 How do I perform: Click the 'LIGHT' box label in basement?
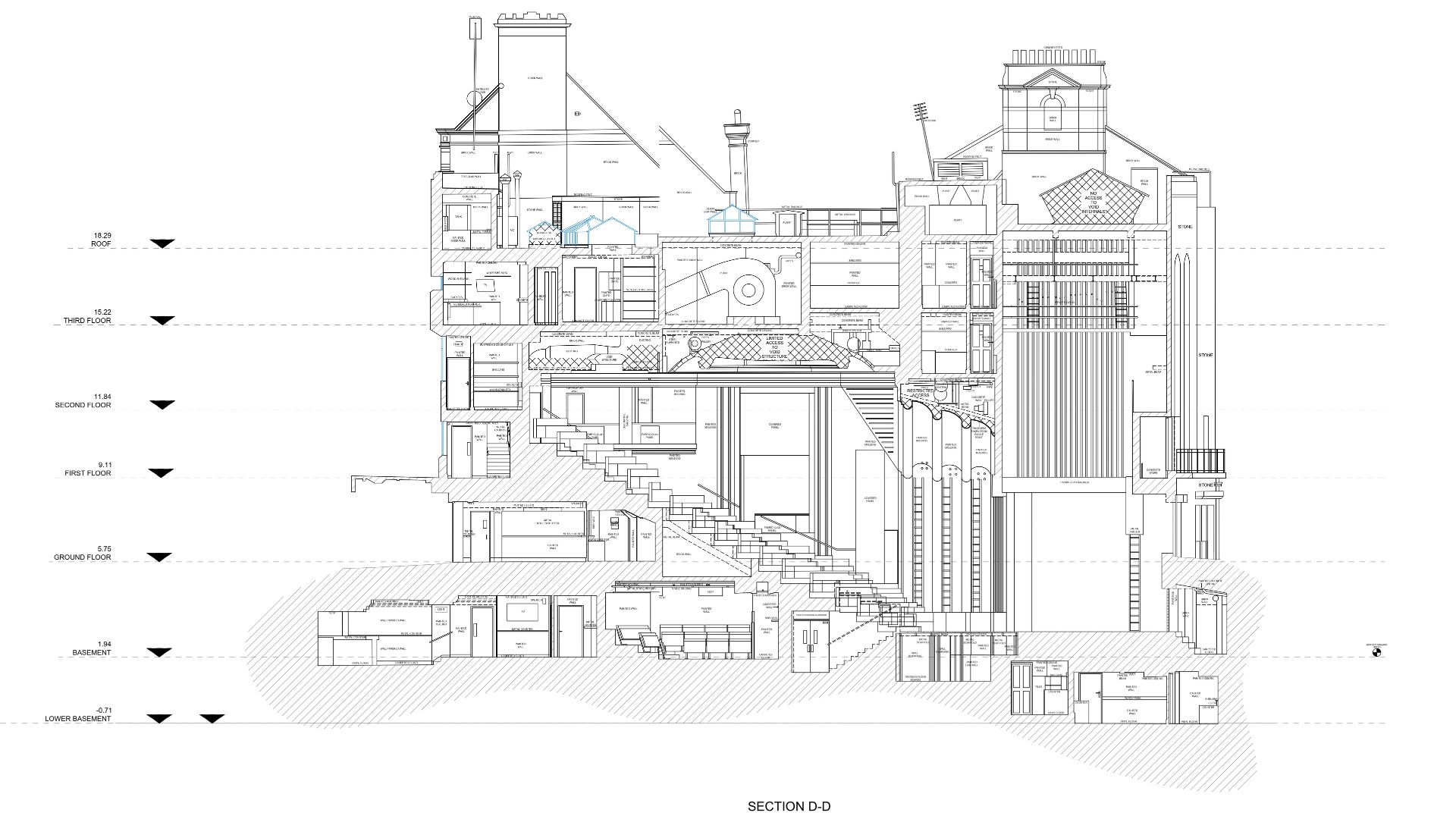[x=441, y=609]
